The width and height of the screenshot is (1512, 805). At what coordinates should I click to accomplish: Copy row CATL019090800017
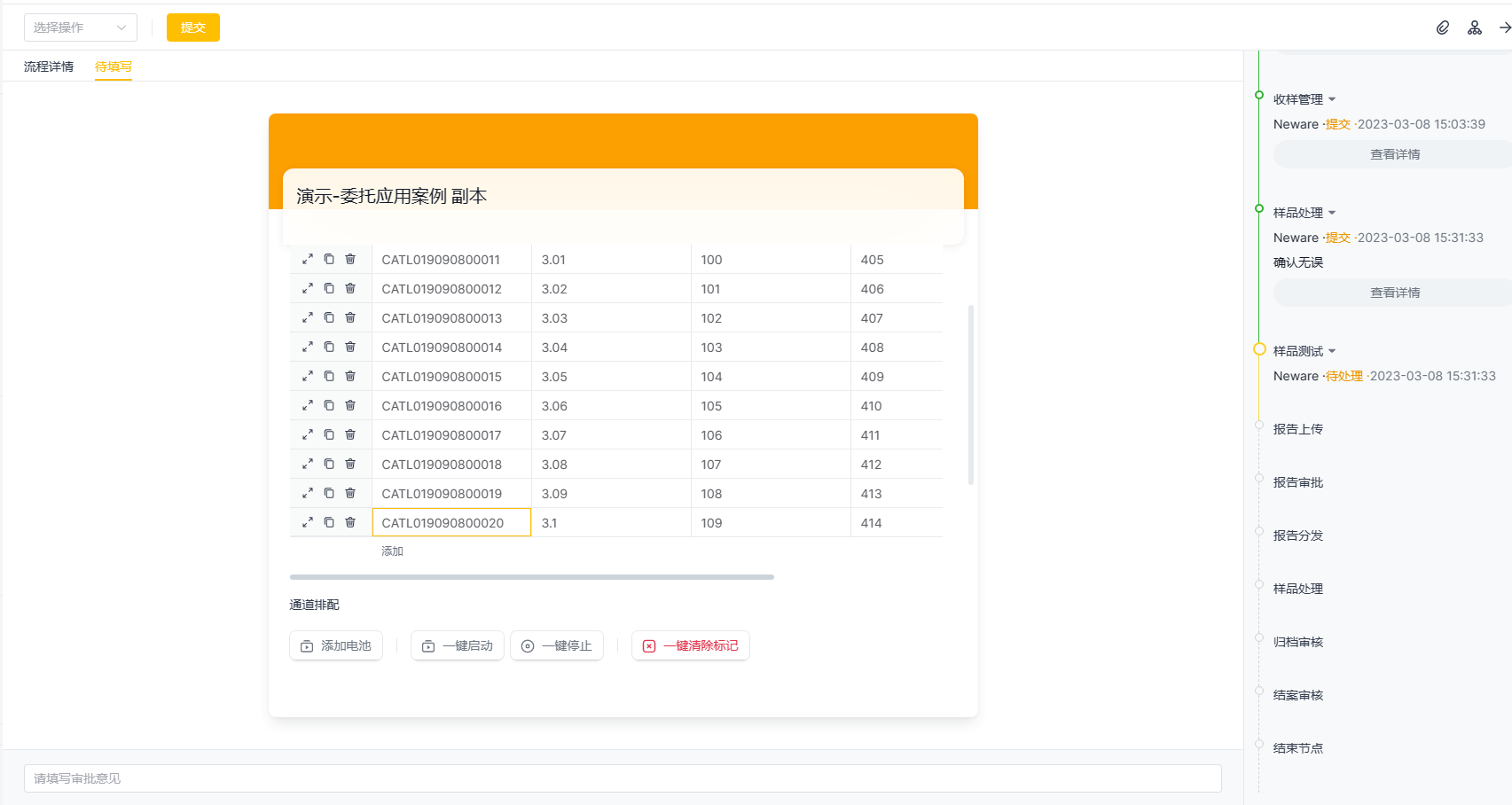coord(329,434)
